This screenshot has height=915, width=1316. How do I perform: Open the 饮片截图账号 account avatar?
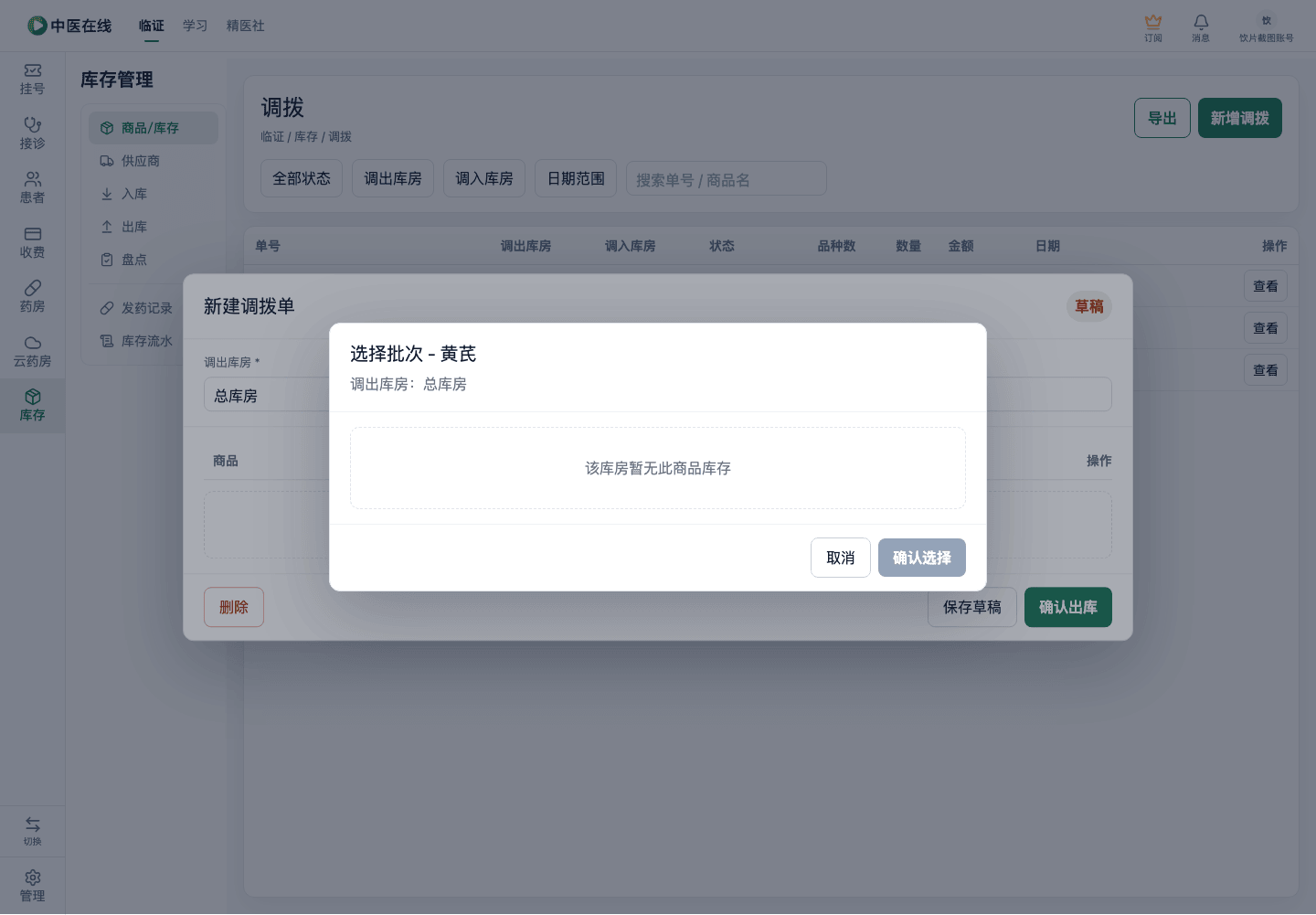1267,20
